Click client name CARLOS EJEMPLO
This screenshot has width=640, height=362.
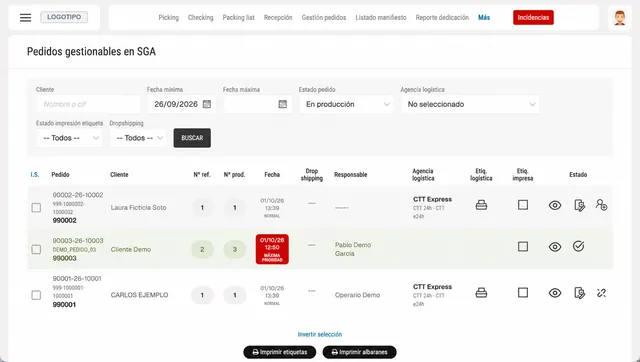coord(139,295)
